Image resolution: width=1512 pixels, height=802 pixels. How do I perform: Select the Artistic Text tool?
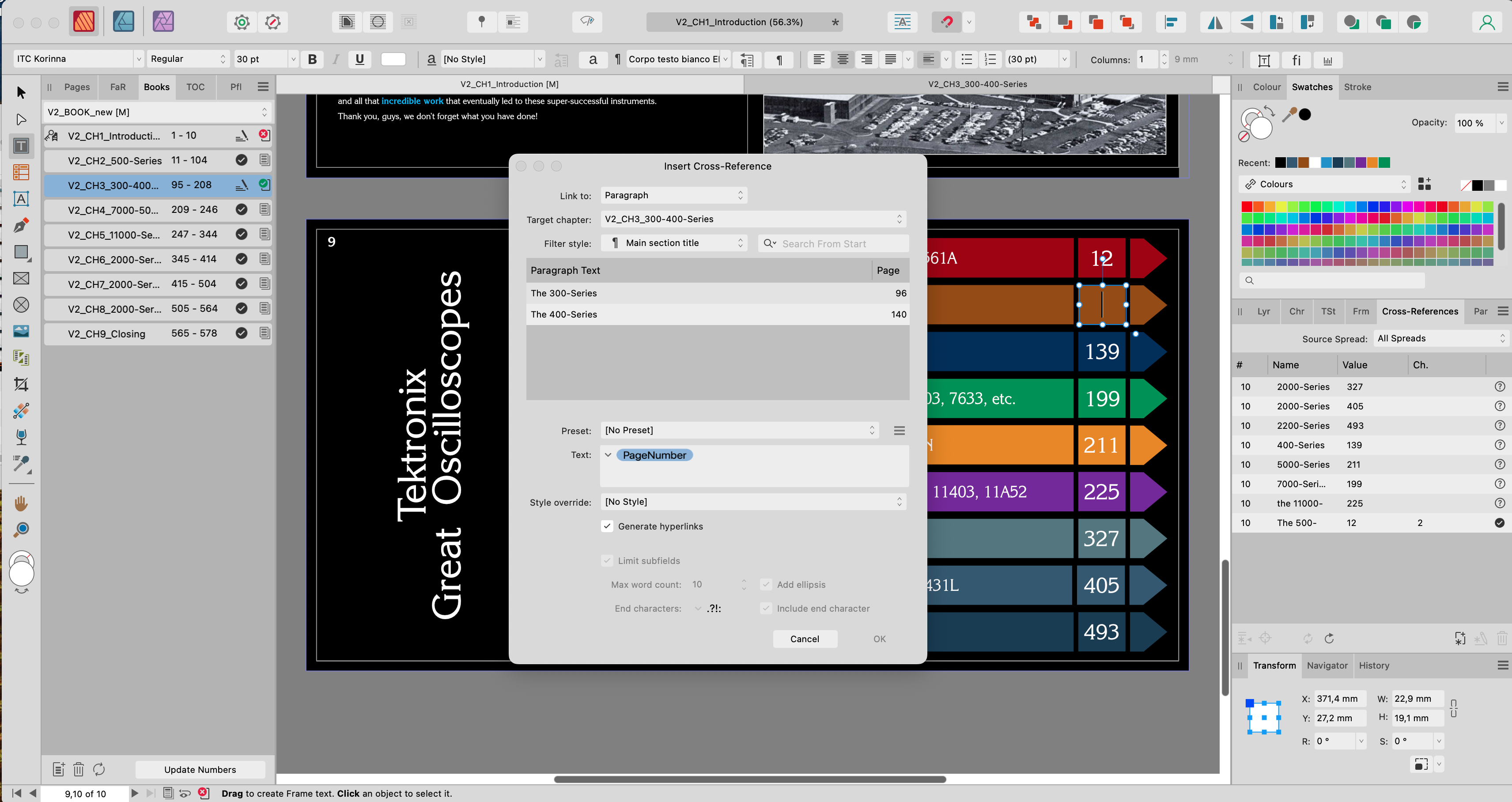[x=21, y=199]
